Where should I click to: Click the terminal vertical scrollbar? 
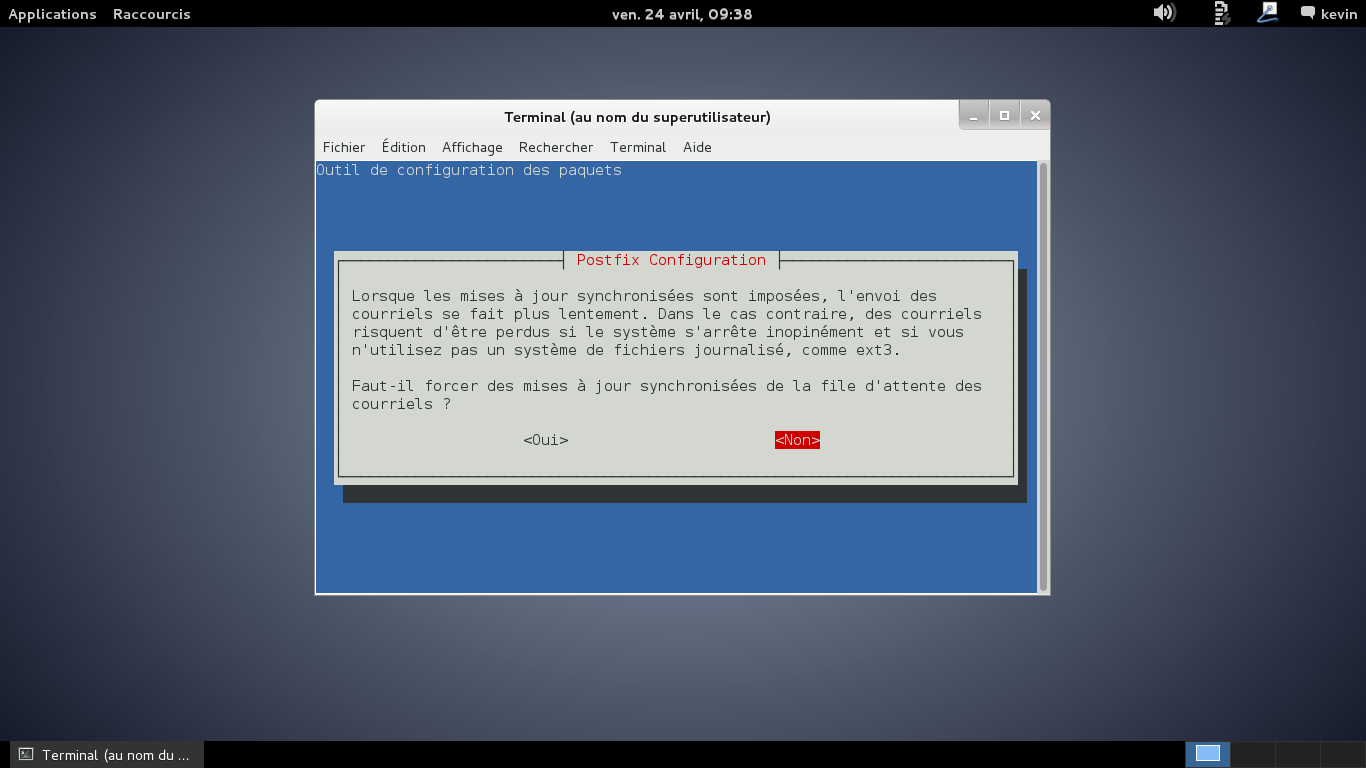1044,377
